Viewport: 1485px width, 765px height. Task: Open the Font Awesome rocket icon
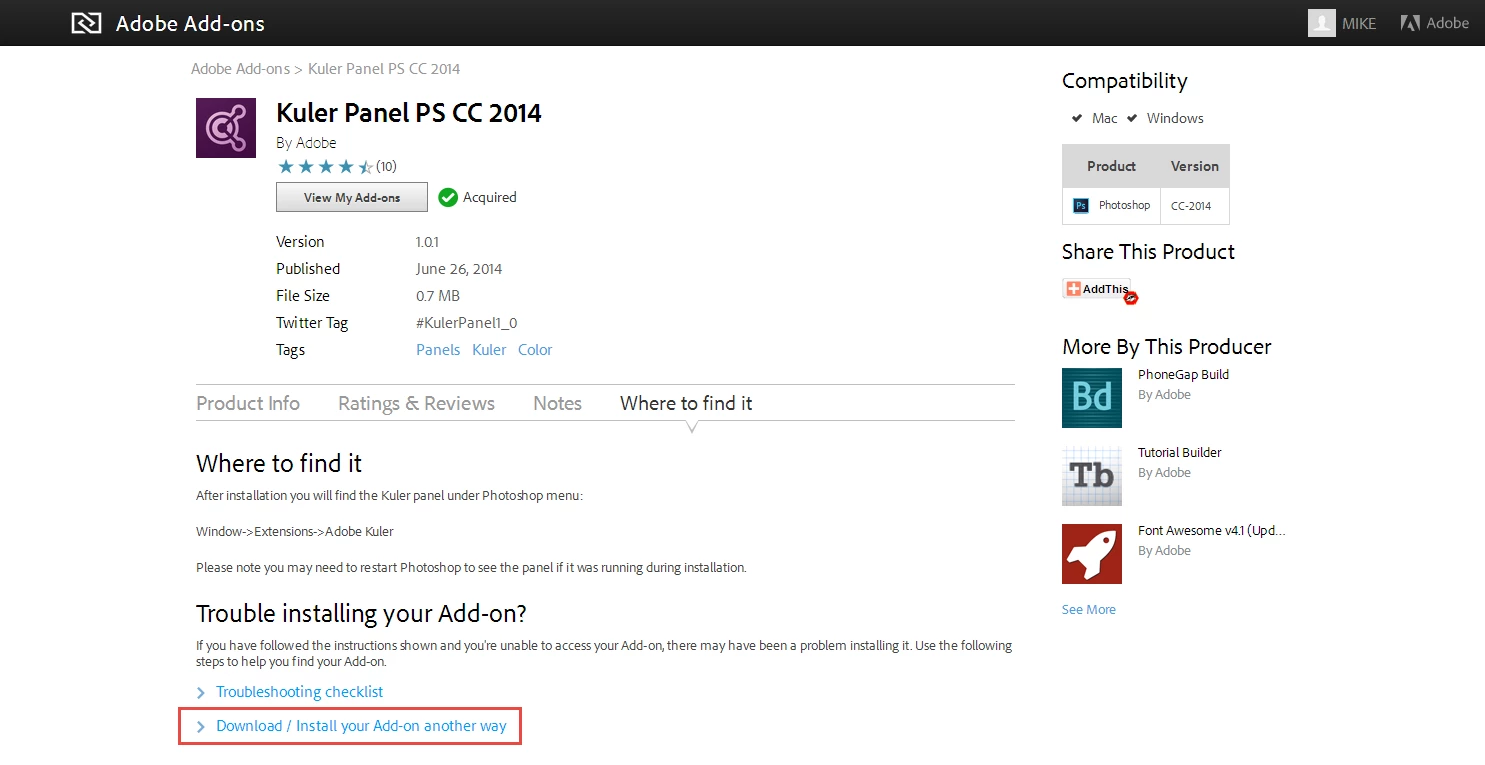coord(1092,554)
